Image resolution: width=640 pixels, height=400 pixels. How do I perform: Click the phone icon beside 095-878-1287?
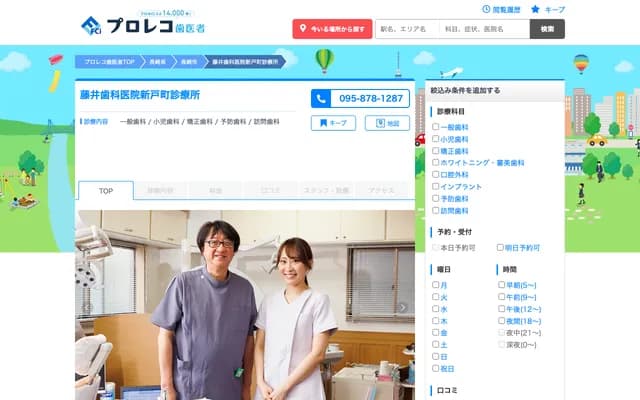(320, 99)
